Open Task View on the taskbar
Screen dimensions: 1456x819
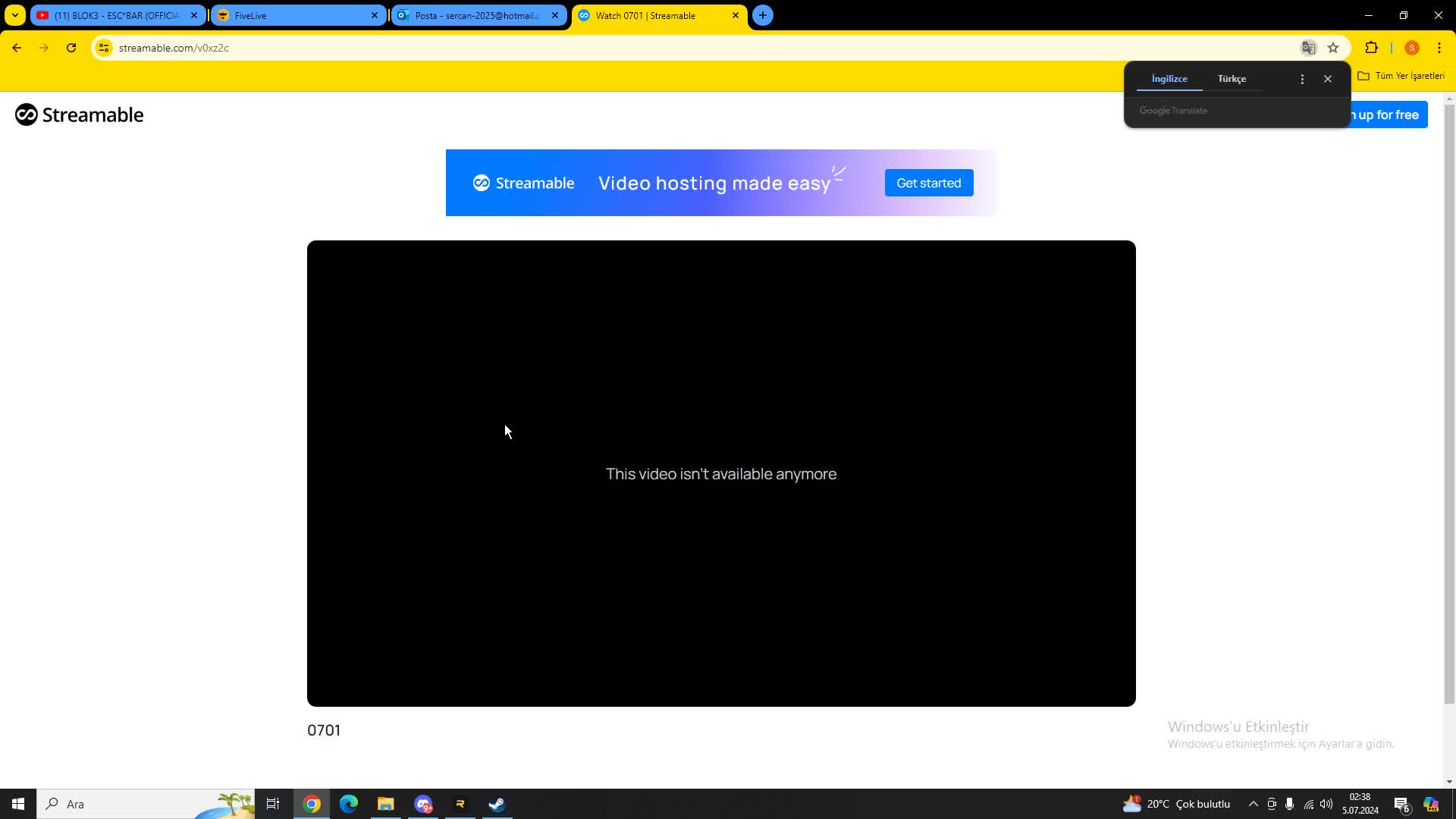[x=273, y=804]
